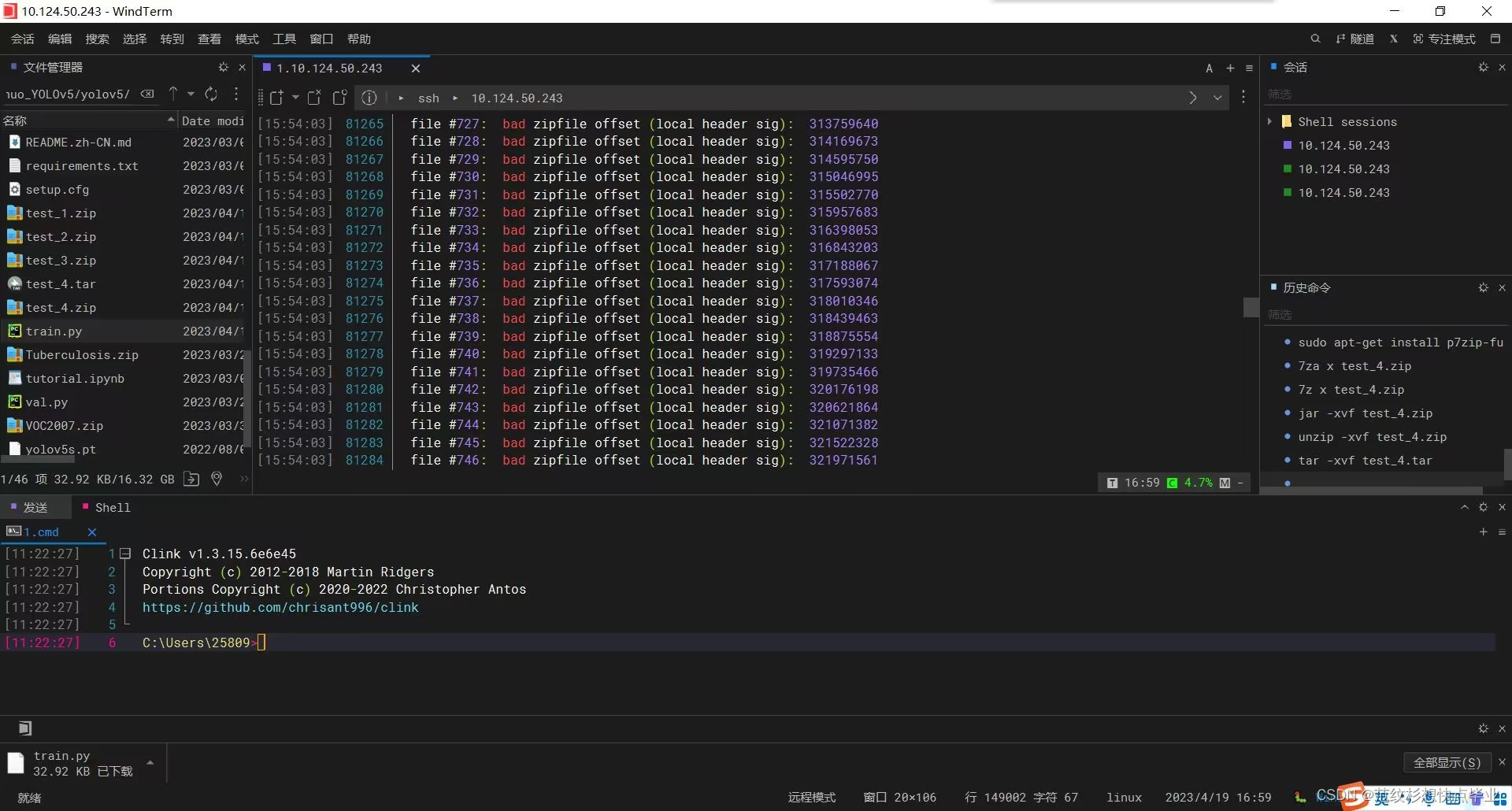Sort files by Date modified column
This screenshot has height=811, width=1512.
213,120
